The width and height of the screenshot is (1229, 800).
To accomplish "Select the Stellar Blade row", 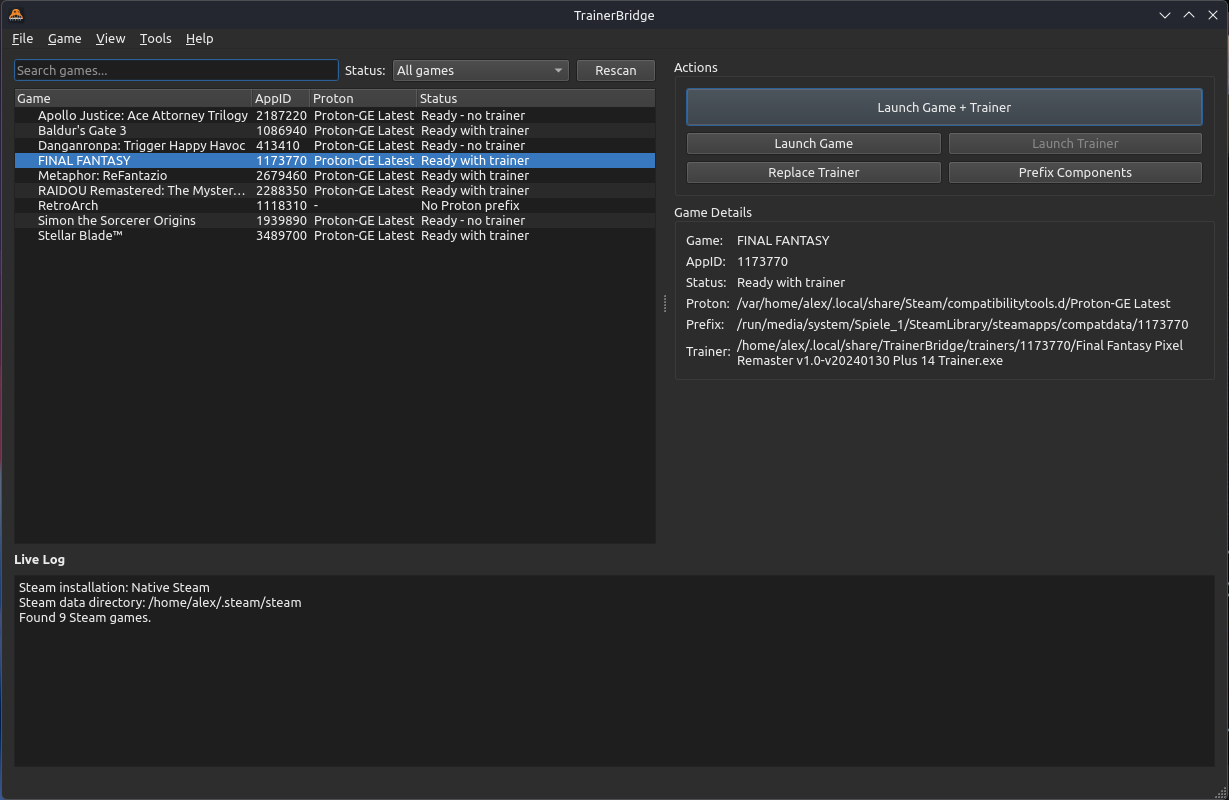I will coord(335,235).
